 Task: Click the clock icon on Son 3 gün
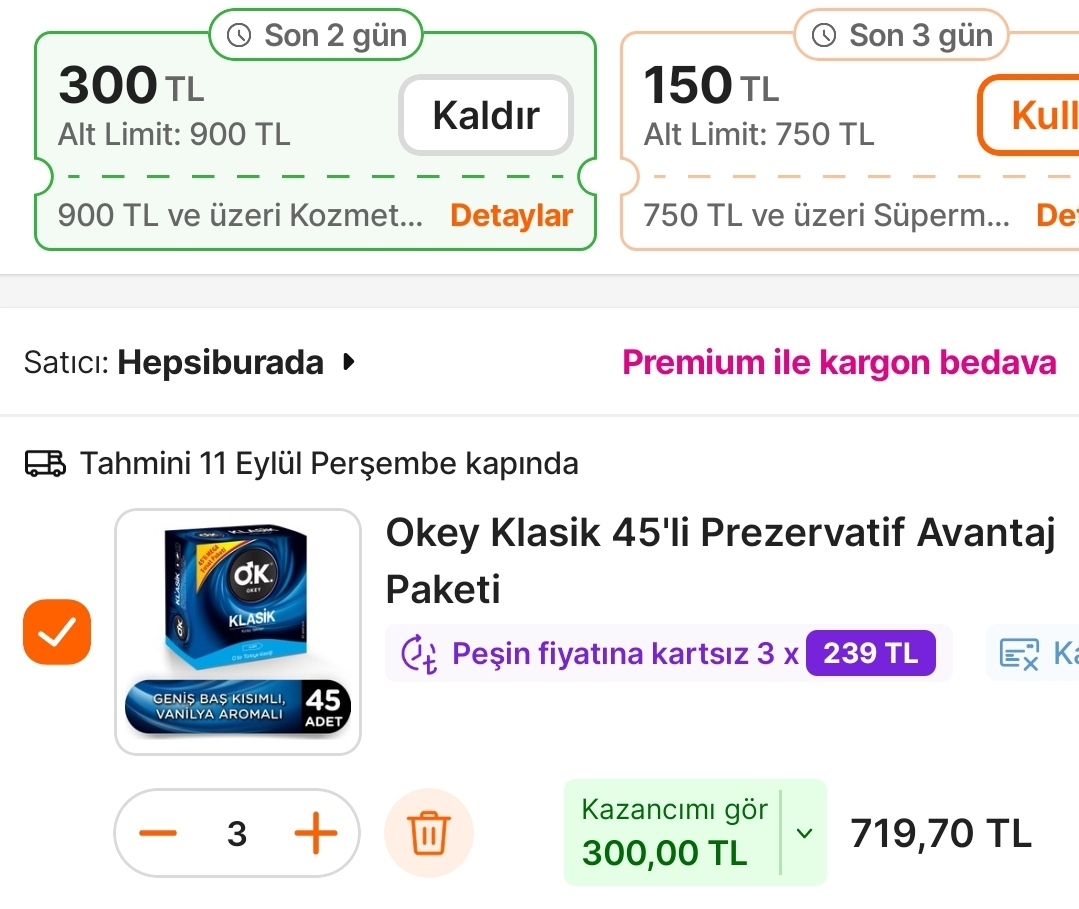tap(824, 35)
